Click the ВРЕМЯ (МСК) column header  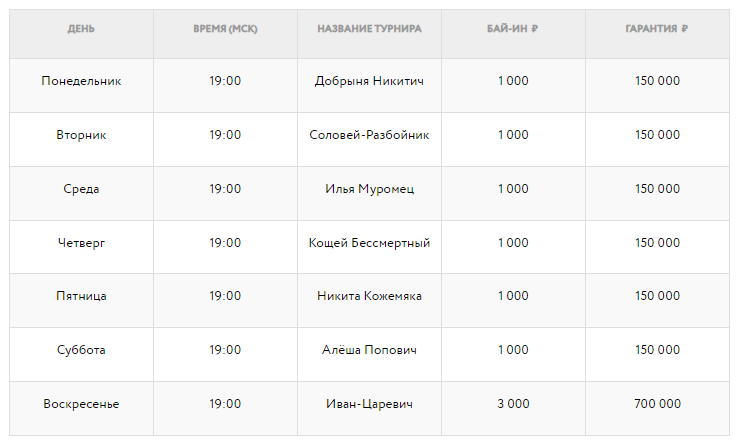pyautogui.click(x=225, y=29)
